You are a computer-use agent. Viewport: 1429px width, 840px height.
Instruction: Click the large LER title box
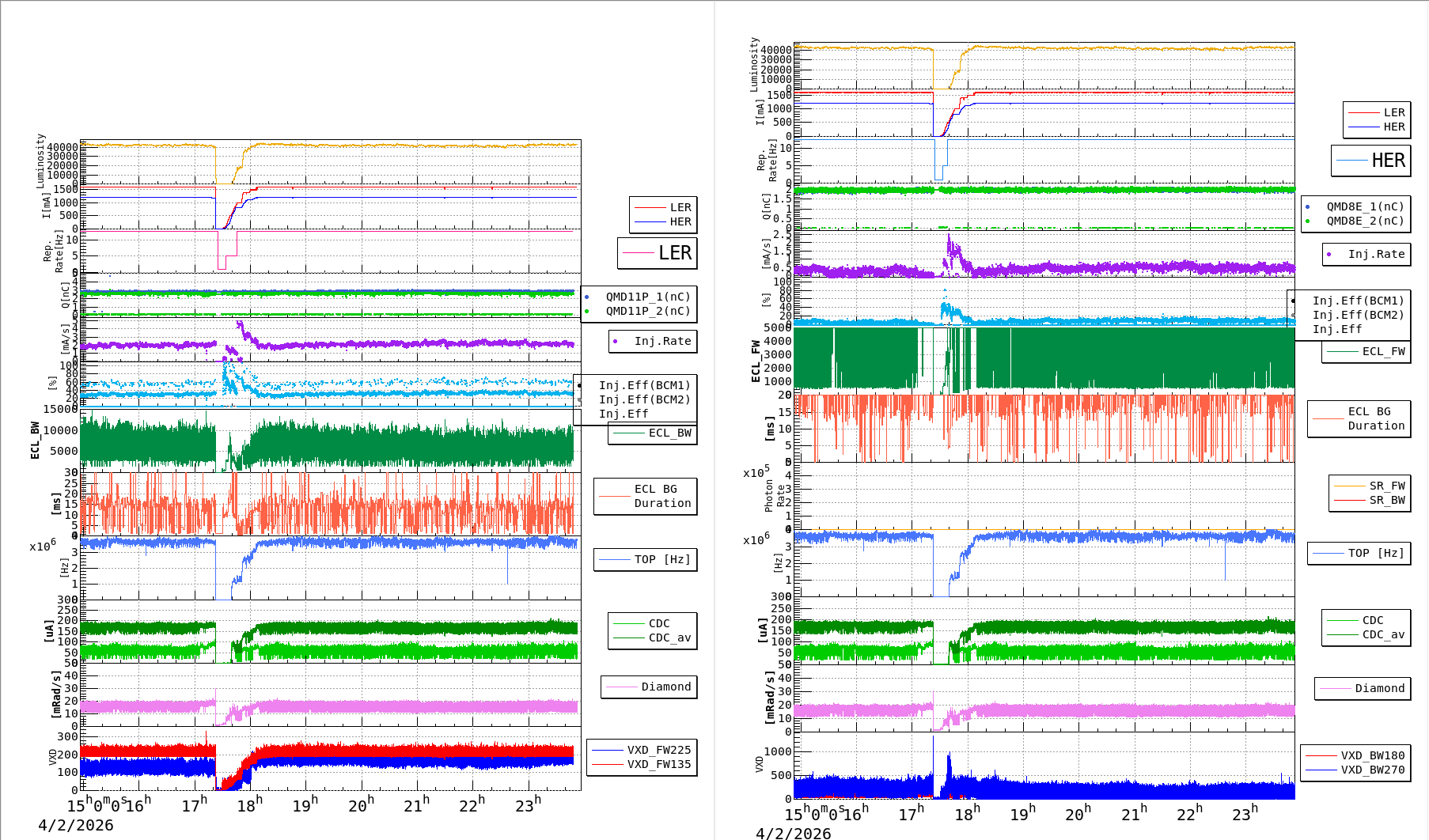pyautogui.click(x=658, y=253)
